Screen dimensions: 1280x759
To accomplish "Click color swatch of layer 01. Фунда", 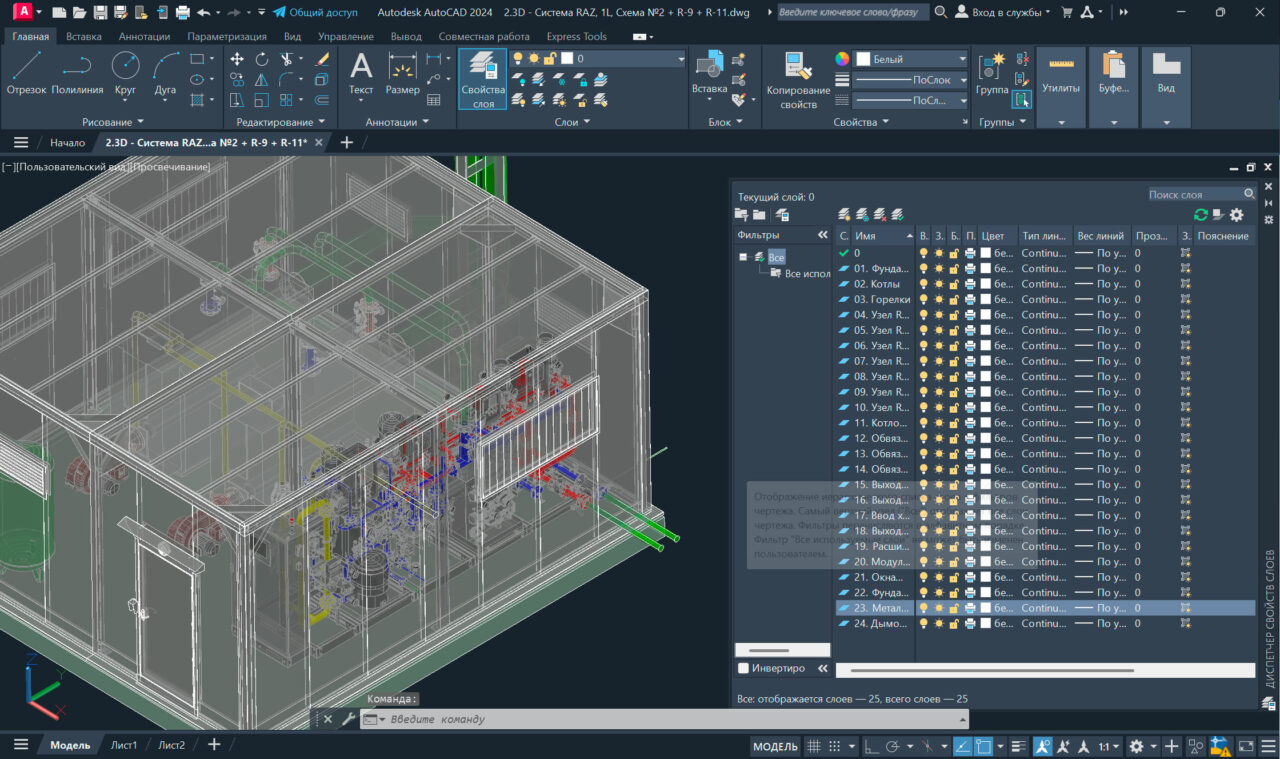I will 985,268.
